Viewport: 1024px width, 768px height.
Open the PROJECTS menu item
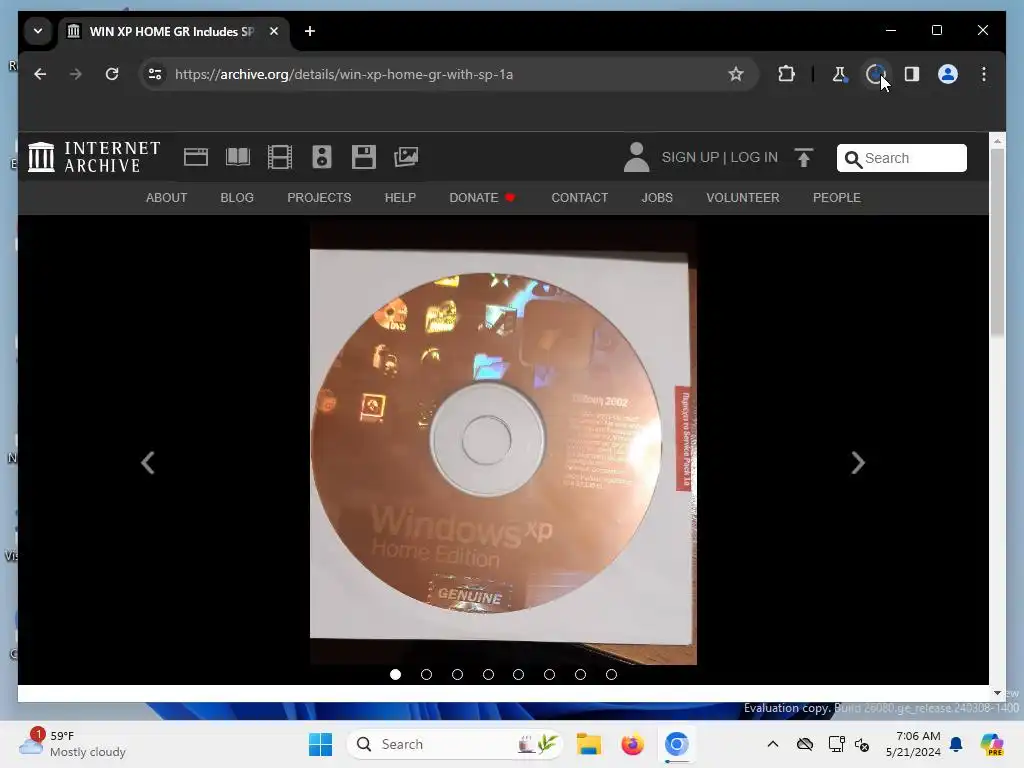[319, 198]
